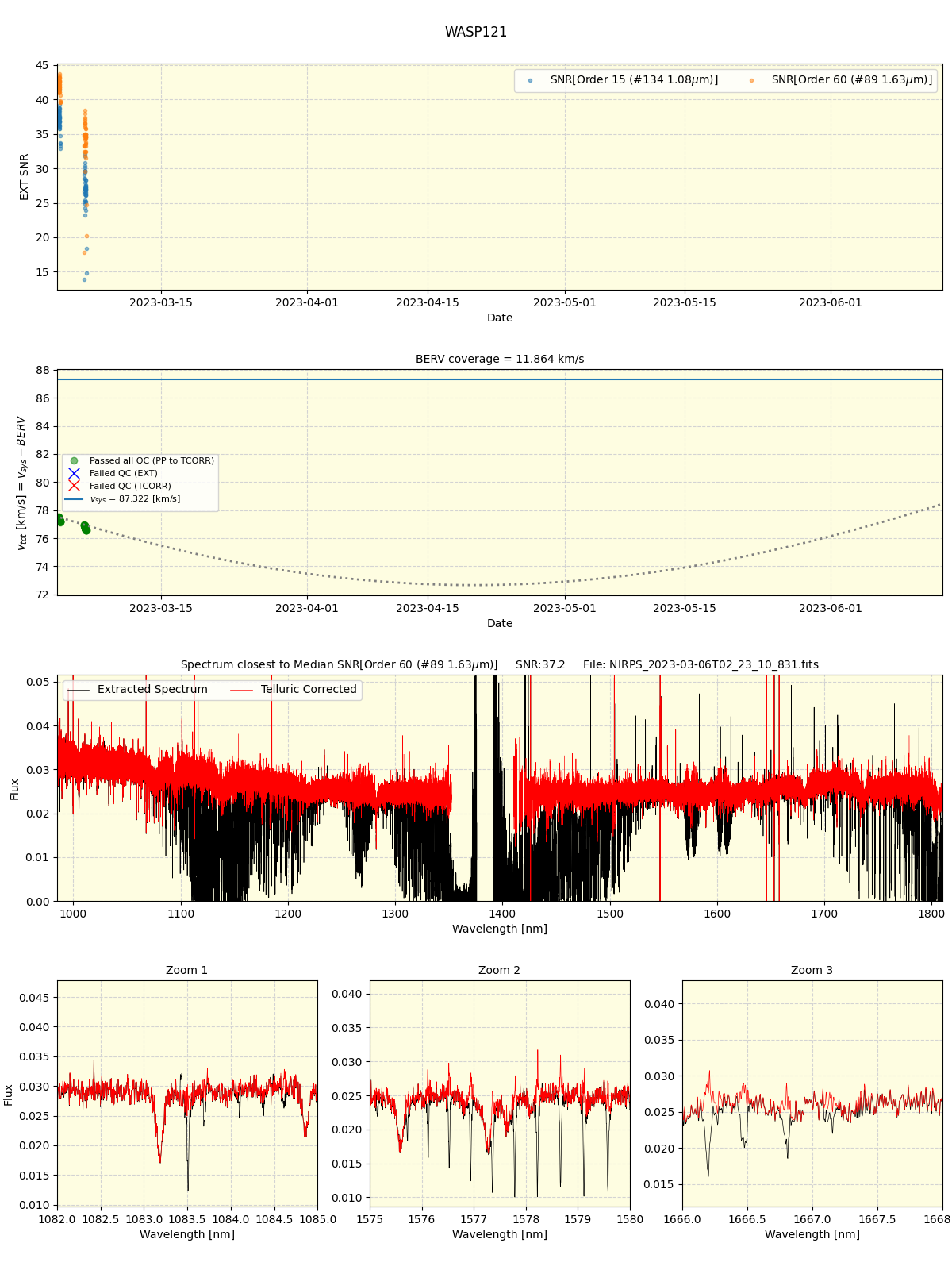Click the Zoom 3 subplot title

[812, 970]
